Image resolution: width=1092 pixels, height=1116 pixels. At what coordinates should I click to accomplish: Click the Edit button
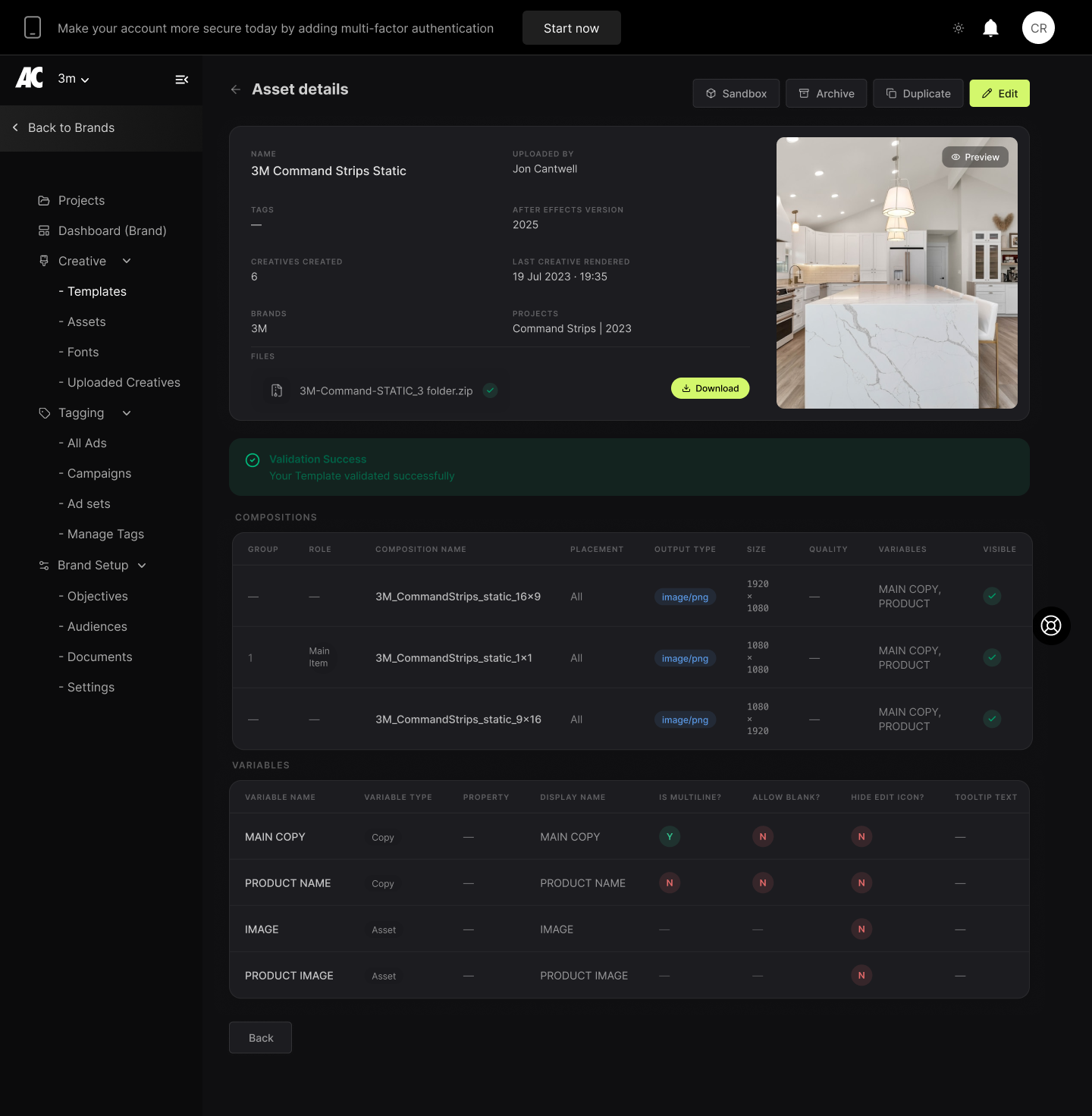[x=999, y=93]
